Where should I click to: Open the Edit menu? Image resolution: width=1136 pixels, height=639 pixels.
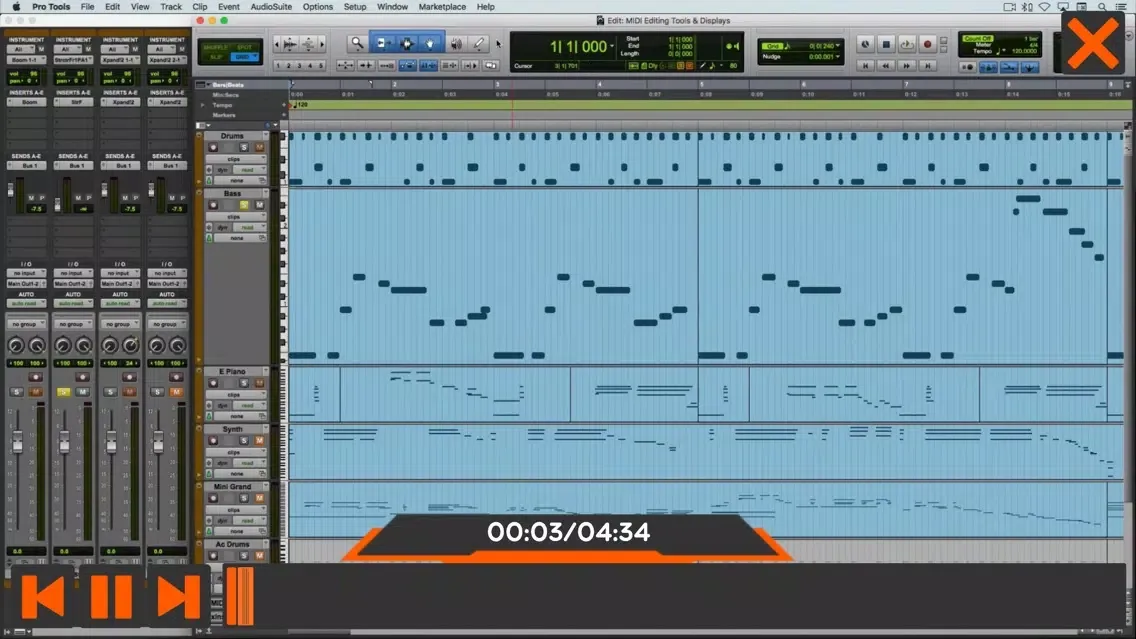tap(112, 7)
